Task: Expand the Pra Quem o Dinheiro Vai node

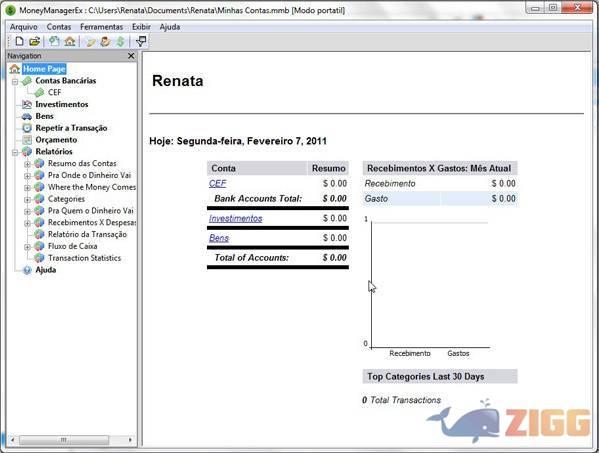Action: (27, 212)
